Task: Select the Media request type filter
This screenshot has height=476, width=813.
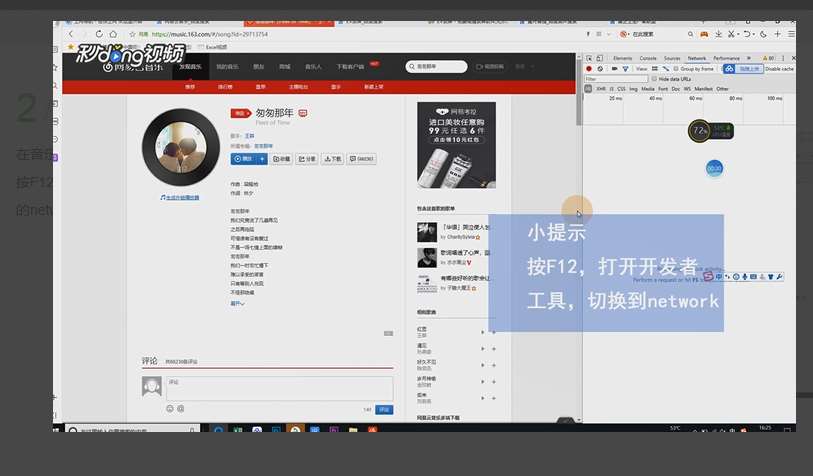Action: click(648, 89)
